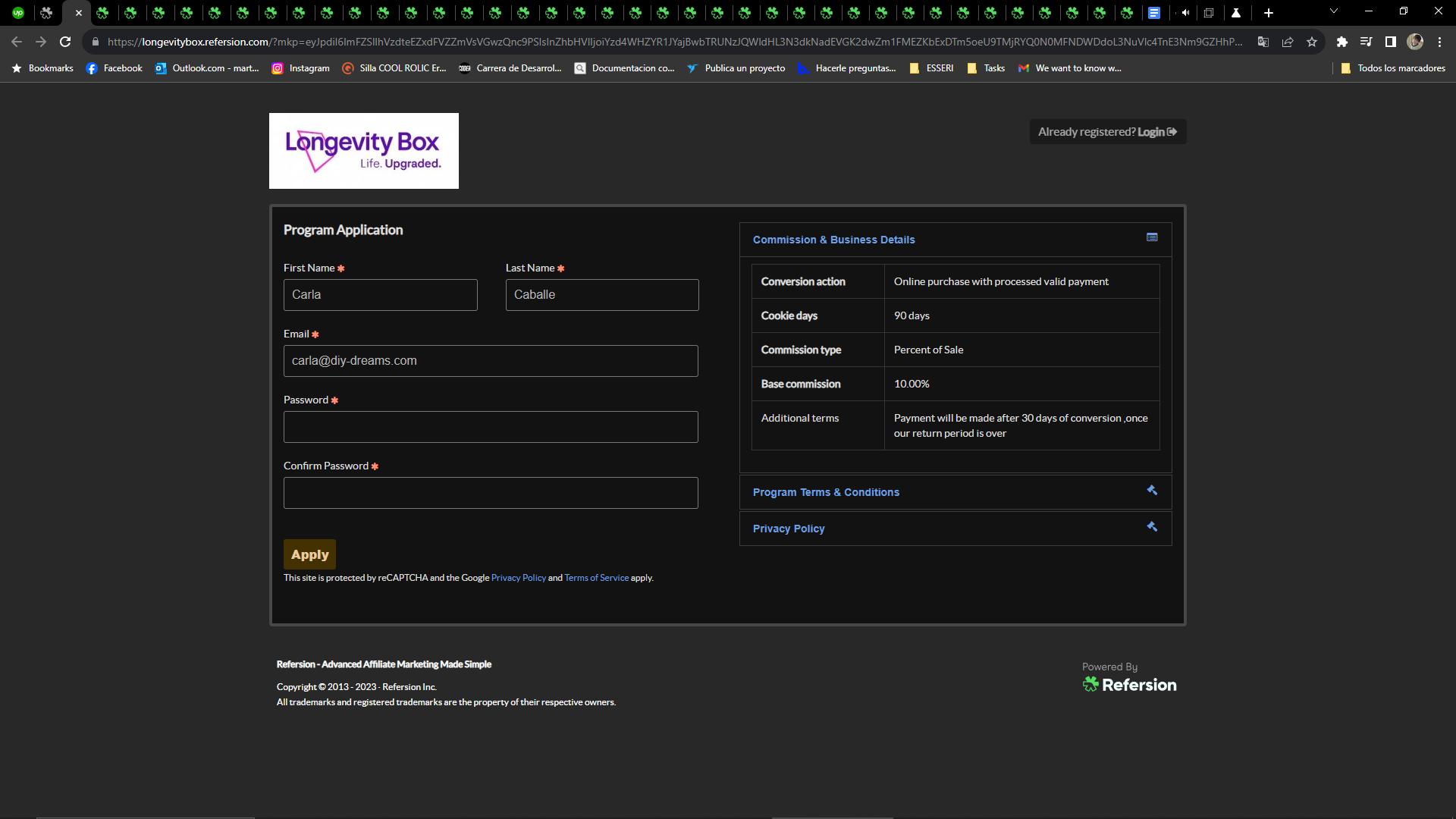The width and height of the screenshot is (1456, 819).
Task: Click the First Name field
Action: click(x=381, y=295)
